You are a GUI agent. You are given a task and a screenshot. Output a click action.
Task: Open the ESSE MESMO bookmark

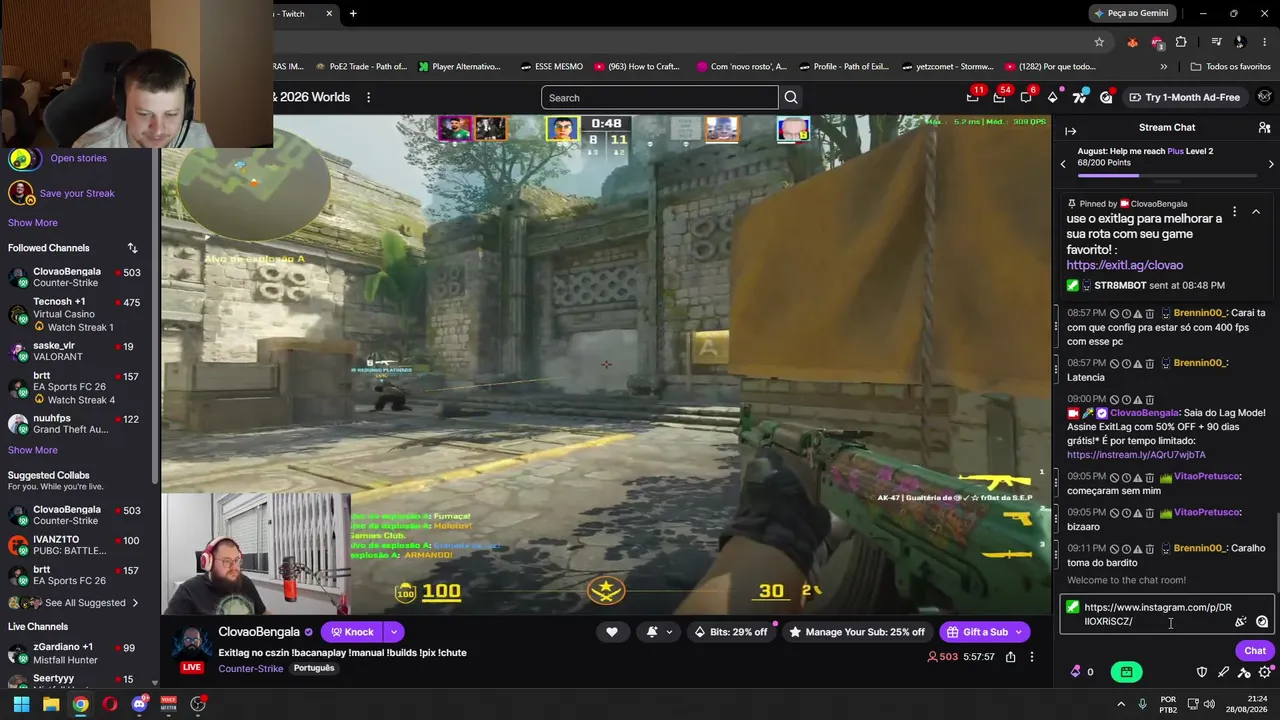click(x=551, y=67)
